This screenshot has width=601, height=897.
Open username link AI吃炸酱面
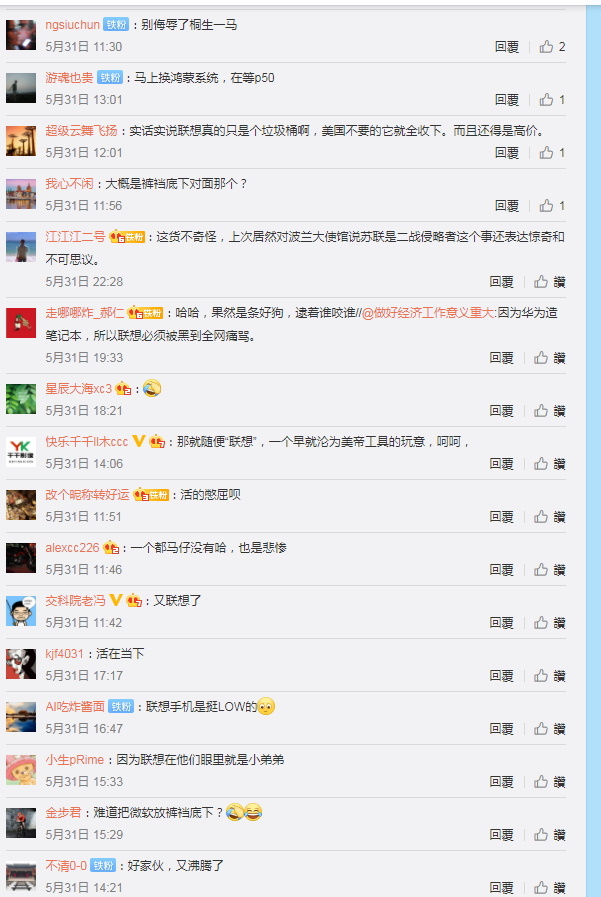75,707
